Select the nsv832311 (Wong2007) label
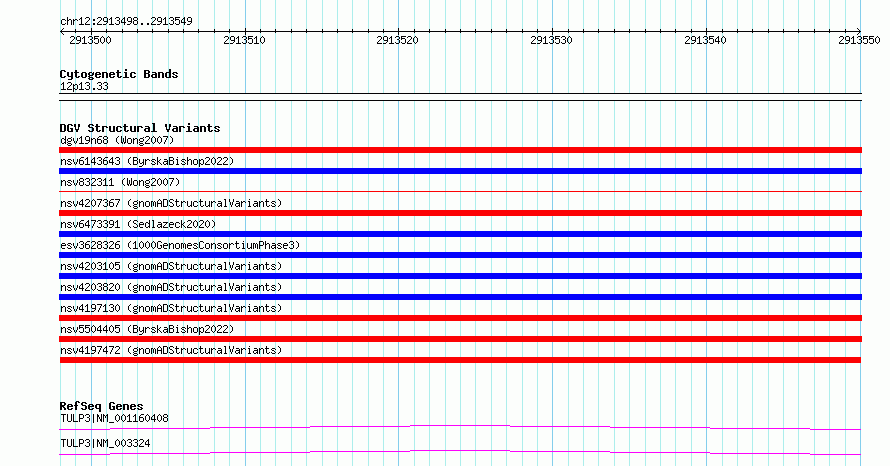Image resolution: width=890 pixels, height=466 pixels. [120, 182]
